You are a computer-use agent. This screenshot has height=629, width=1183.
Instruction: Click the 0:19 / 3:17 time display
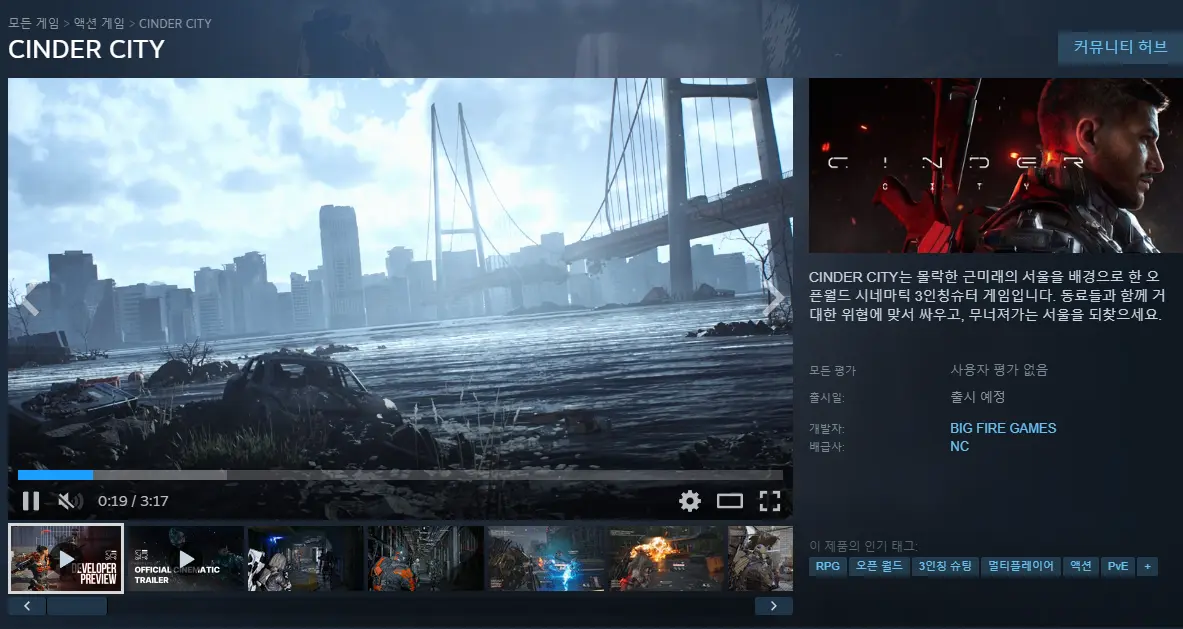click(x=133, y=501)
